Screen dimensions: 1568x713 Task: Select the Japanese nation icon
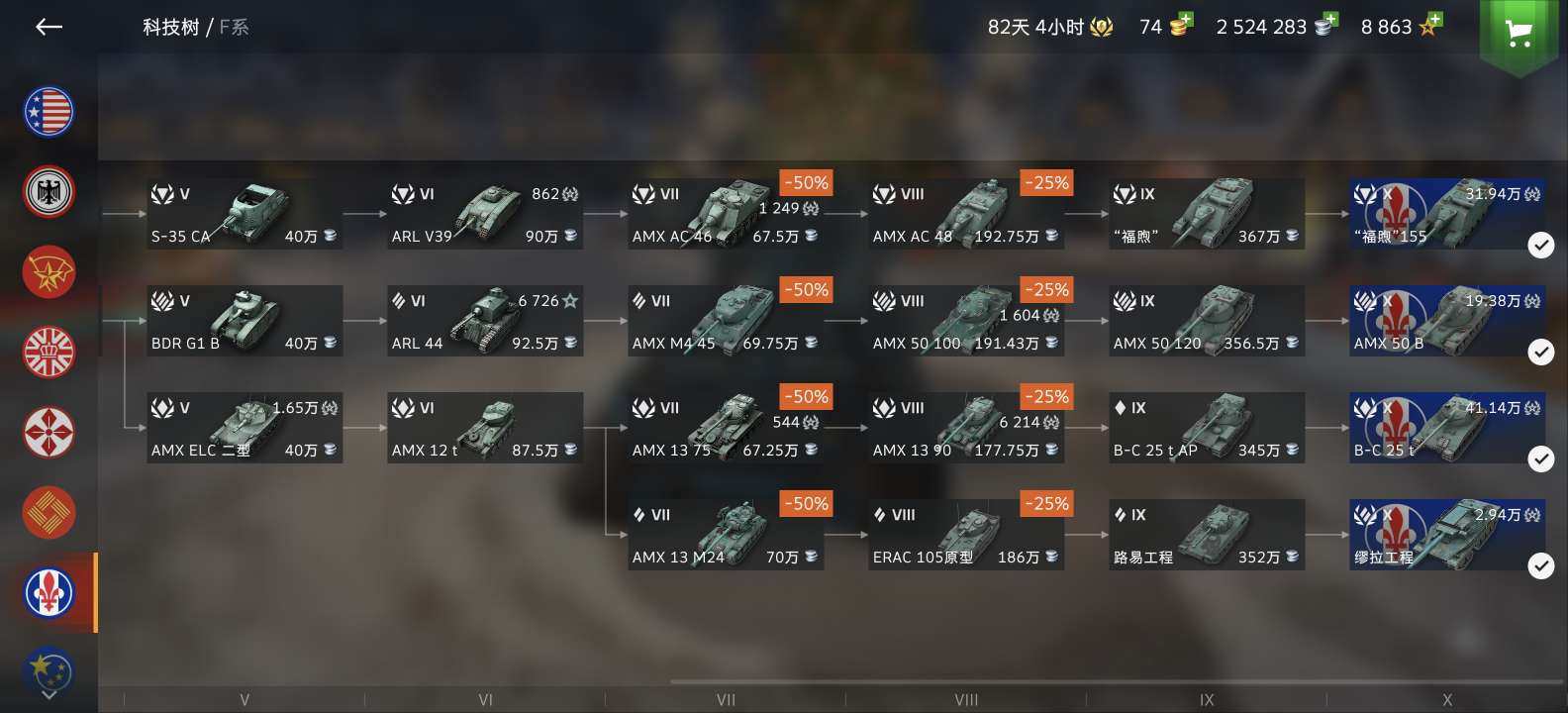pos(49,432)
